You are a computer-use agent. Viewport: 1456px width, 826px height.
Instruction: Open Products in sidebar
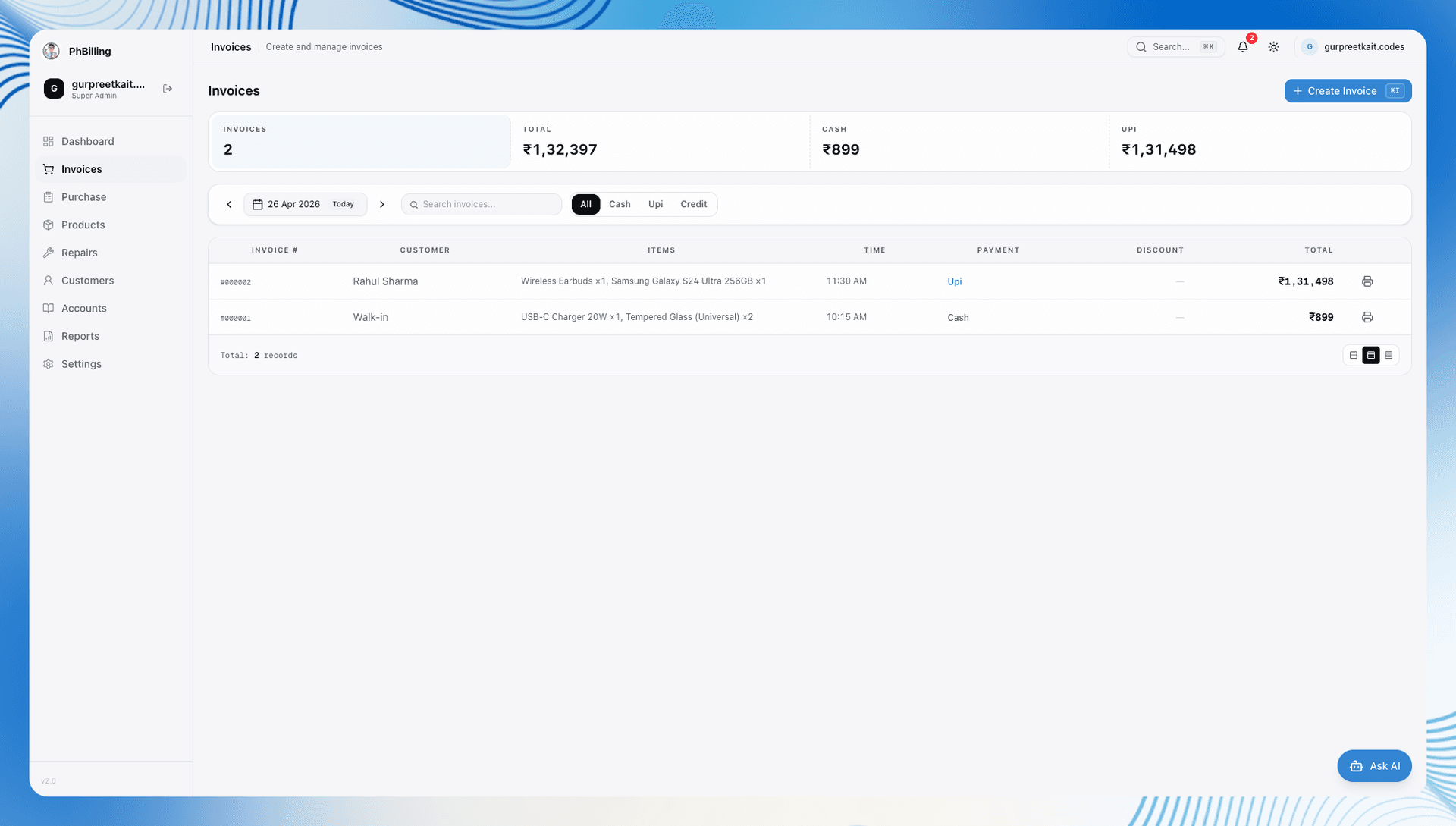click(111, 225)
